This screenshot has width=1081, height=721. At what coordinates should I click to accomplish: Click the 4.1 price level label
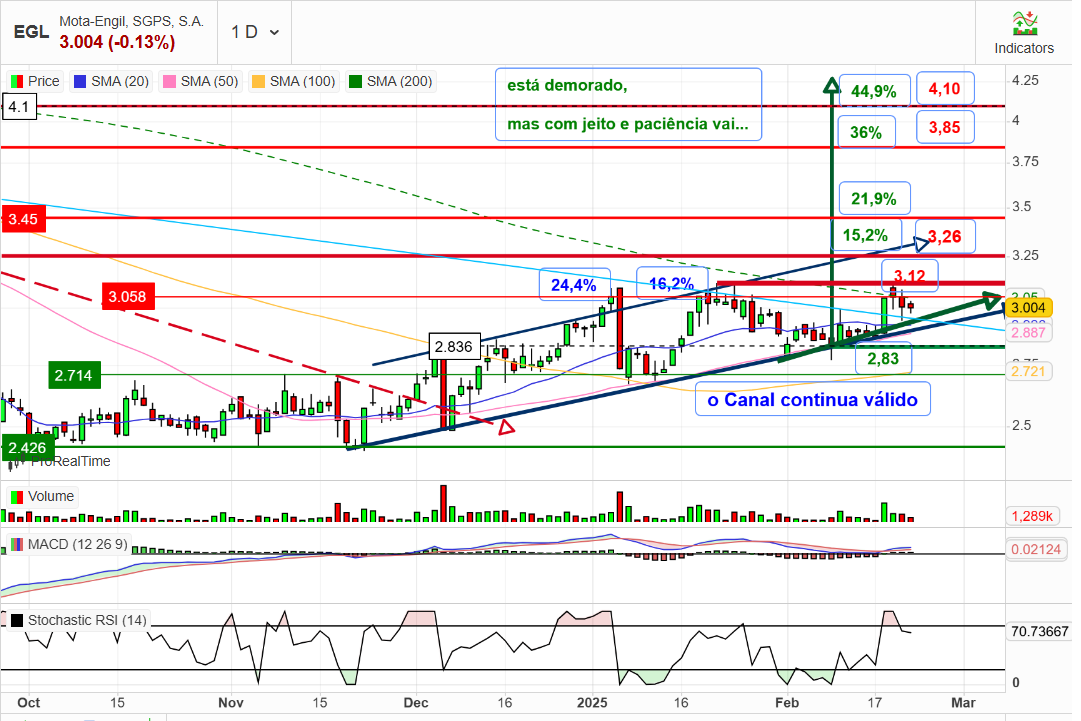[x=19, y=107]
